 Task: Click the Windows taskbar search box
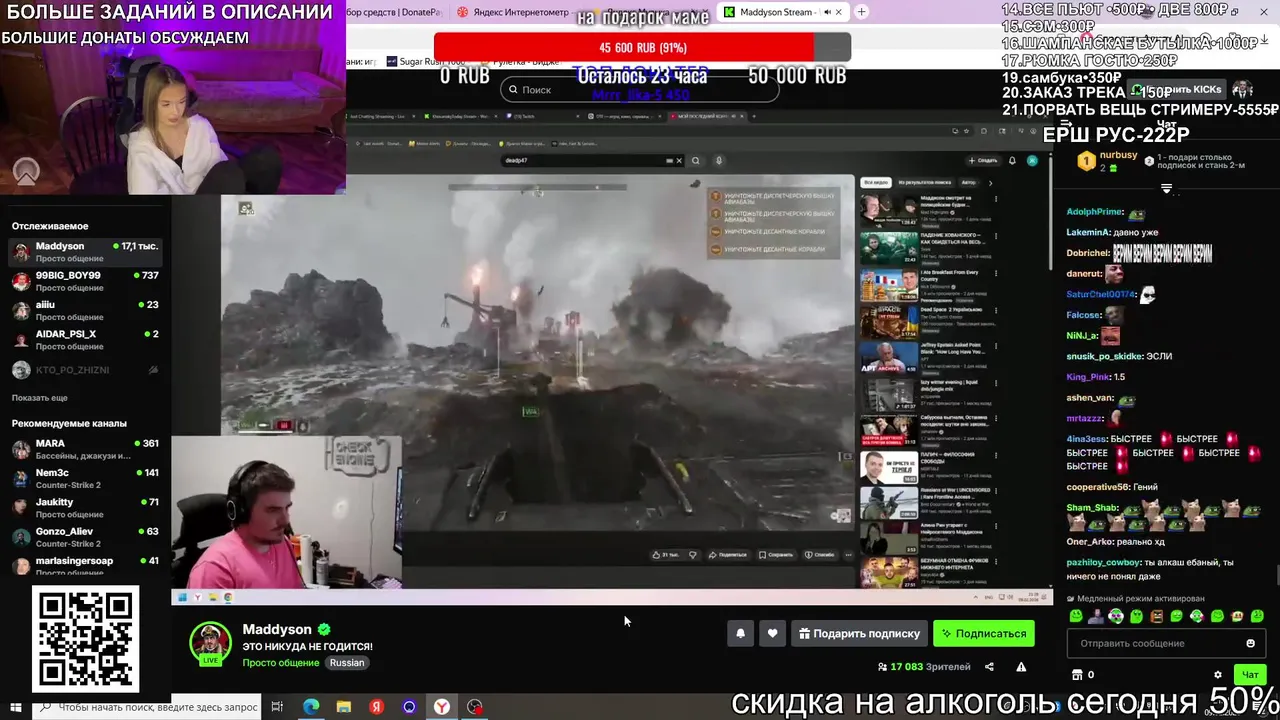pos(148,707)
